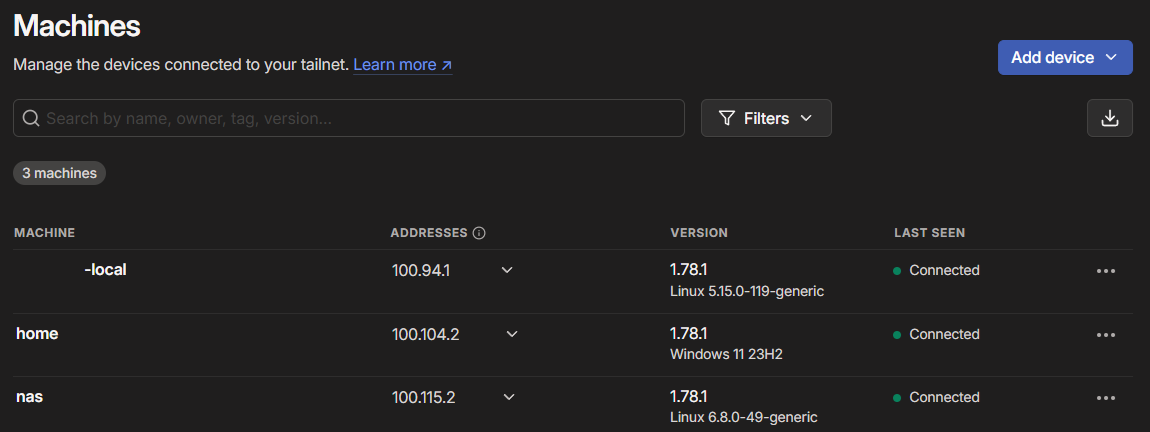Image resolution: width=1150 pixels, height=432 pixels.
Task: Open the nas machine details
Action: 29,397
